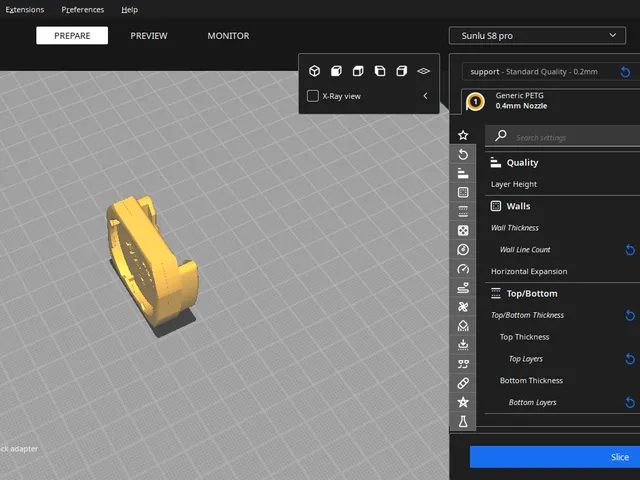Jump to the Mesh Fixes bandage icon

point(463,383)
